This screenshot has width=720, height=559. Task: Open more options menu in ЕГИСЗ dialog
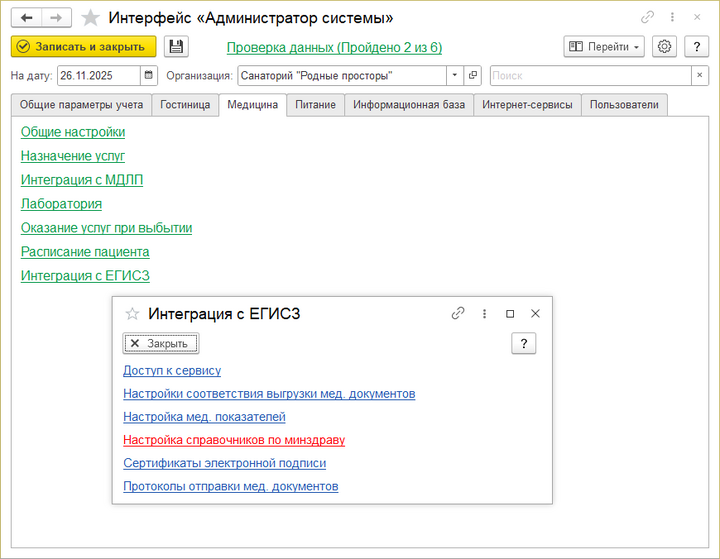point(484,313)
